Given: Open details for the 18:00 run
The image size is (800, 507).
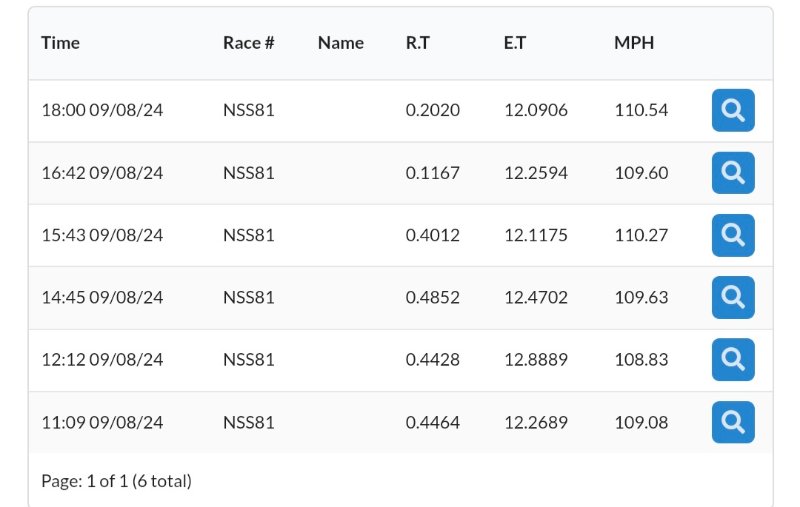Looking at the screenshot, I should tap(733, 111).
